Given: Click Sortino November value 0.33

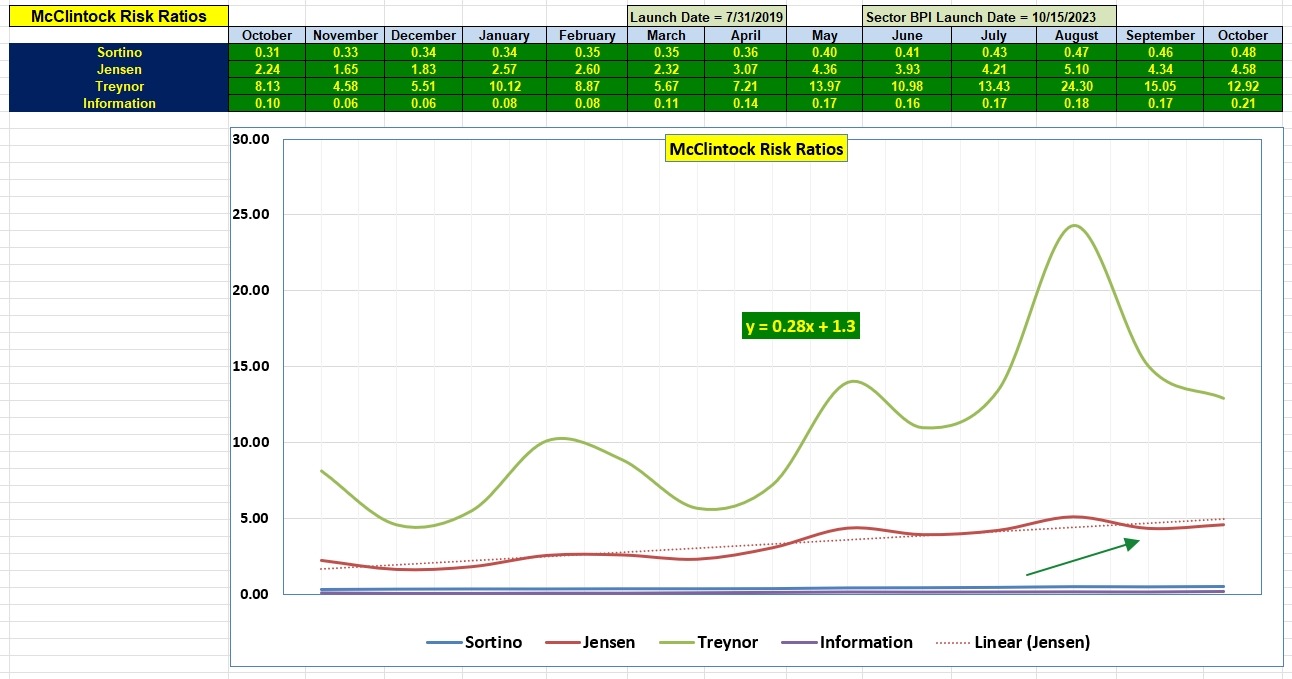Looking at the screenshot, I should point(345,52).
